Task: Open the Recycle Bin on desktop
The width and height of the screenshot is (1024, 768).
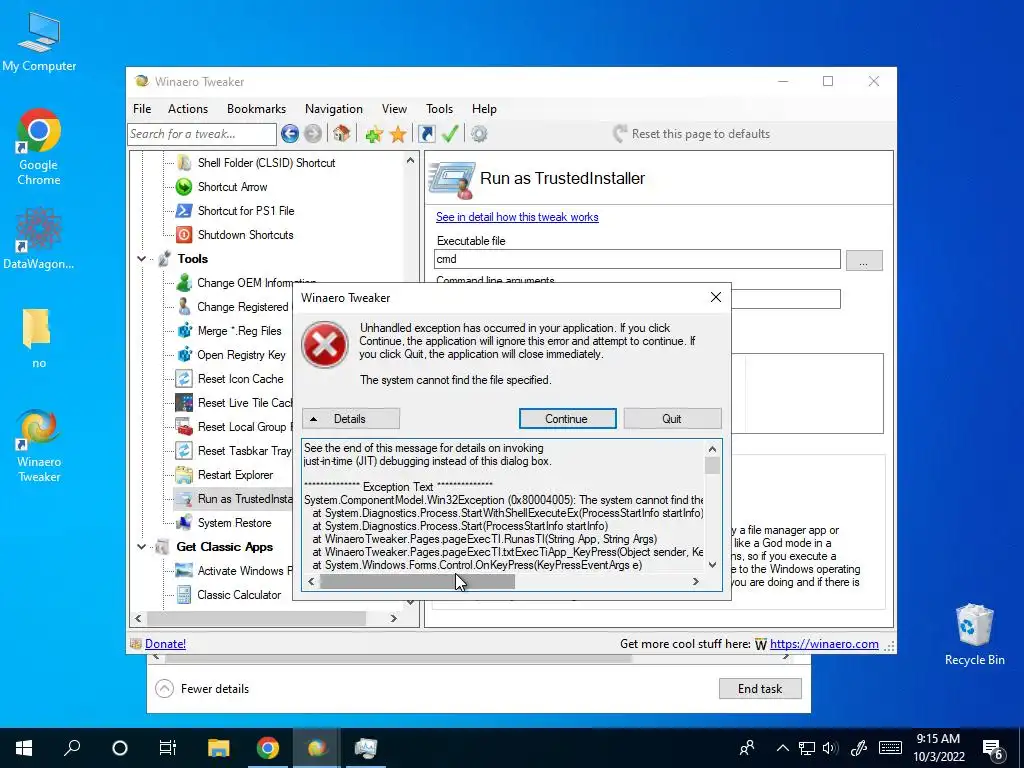Action: [974, 635]
